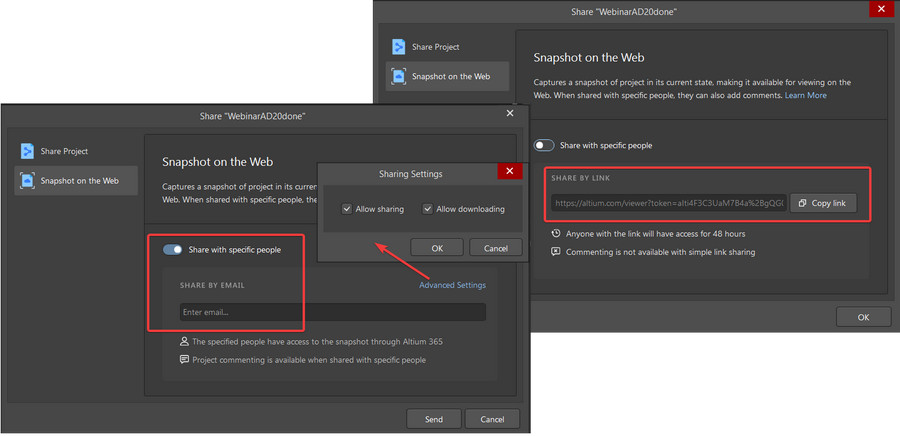Open the Advanced Settings link
This screenshot has height=436, width=900.
coord(452,285)
